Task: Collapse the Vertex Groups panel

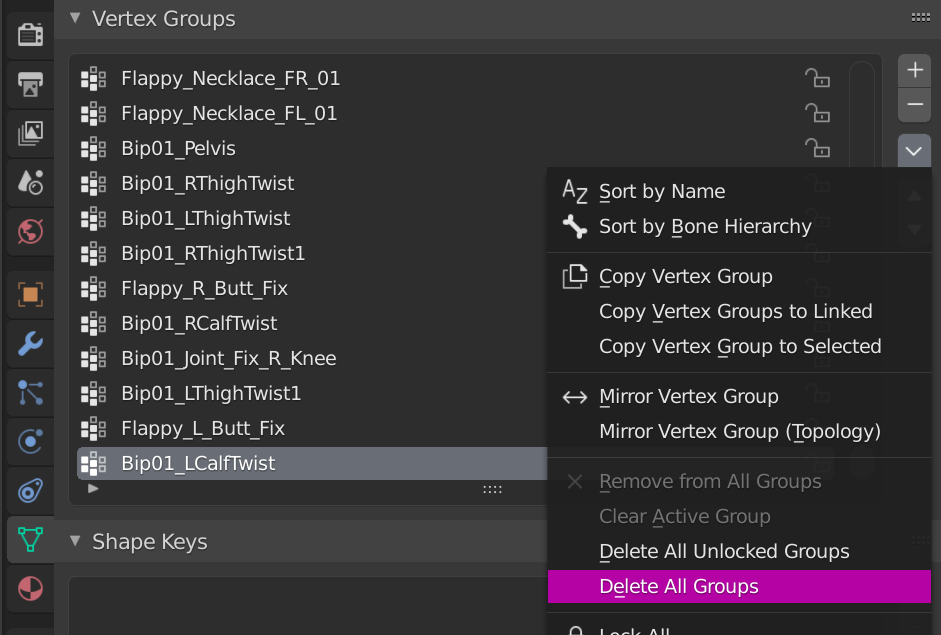Action: (x=75, y=18)
